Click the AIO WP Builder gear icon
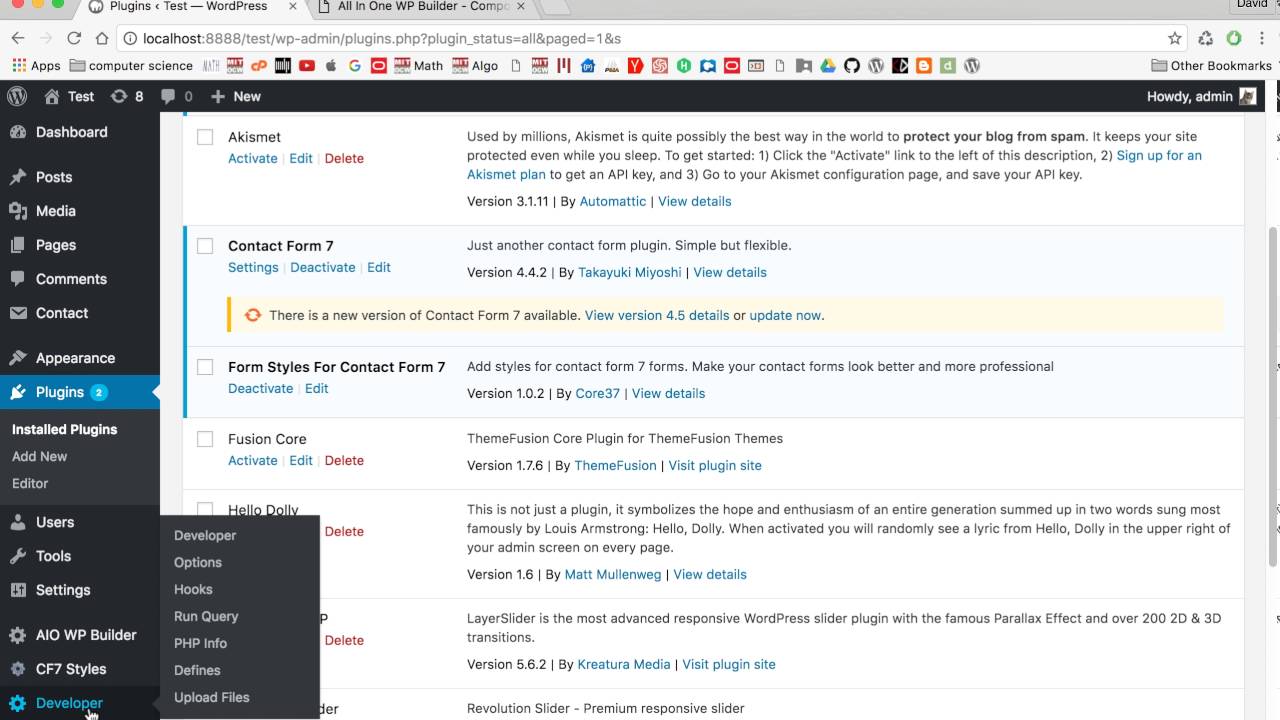This screenshot has height=720, width=1280. (18, 635)
